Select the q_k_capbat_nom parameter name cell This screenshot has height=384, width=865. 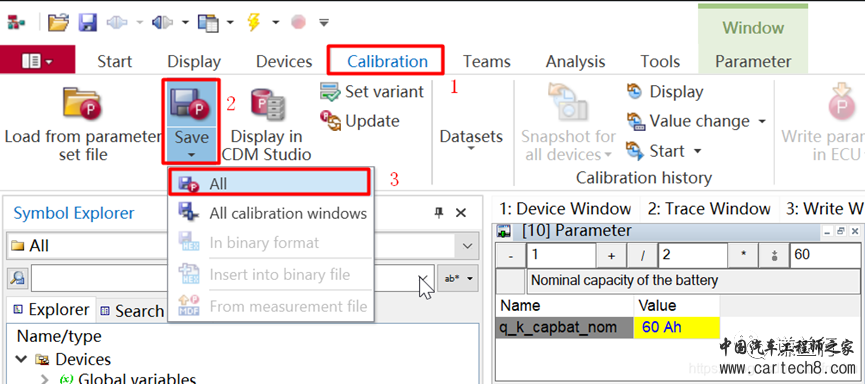pyautogui.click(x=565, y=327)
